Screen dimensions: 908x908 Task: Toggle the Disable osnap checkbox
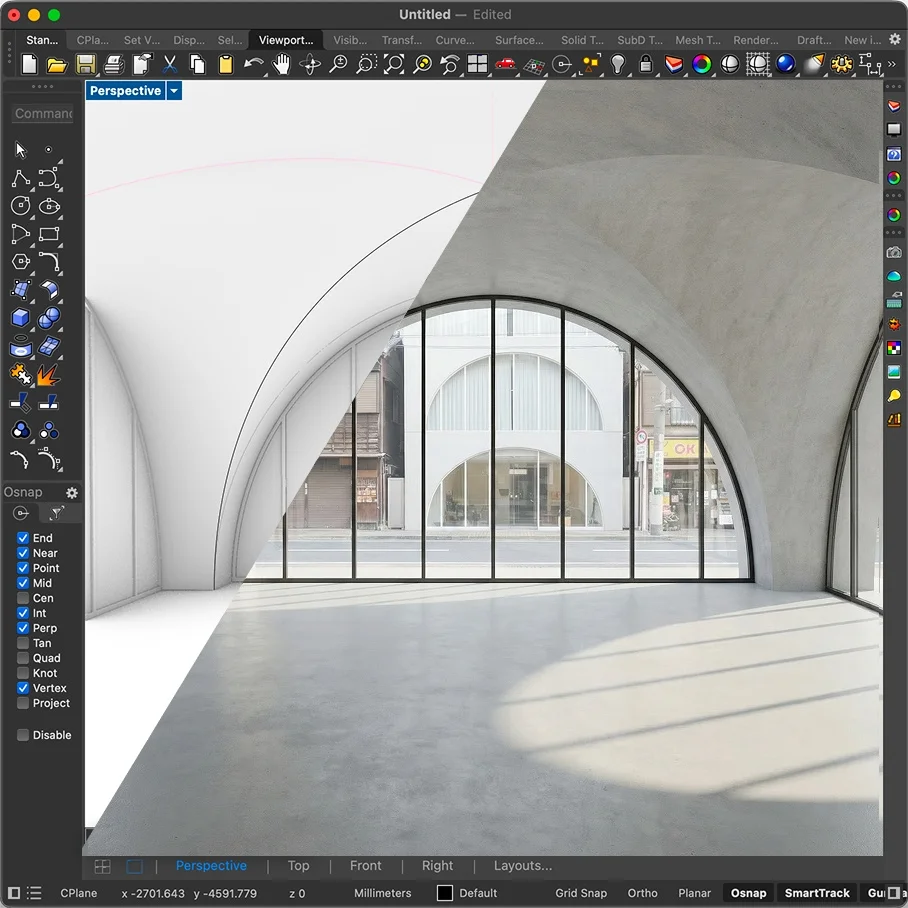(x=23, y=735)
